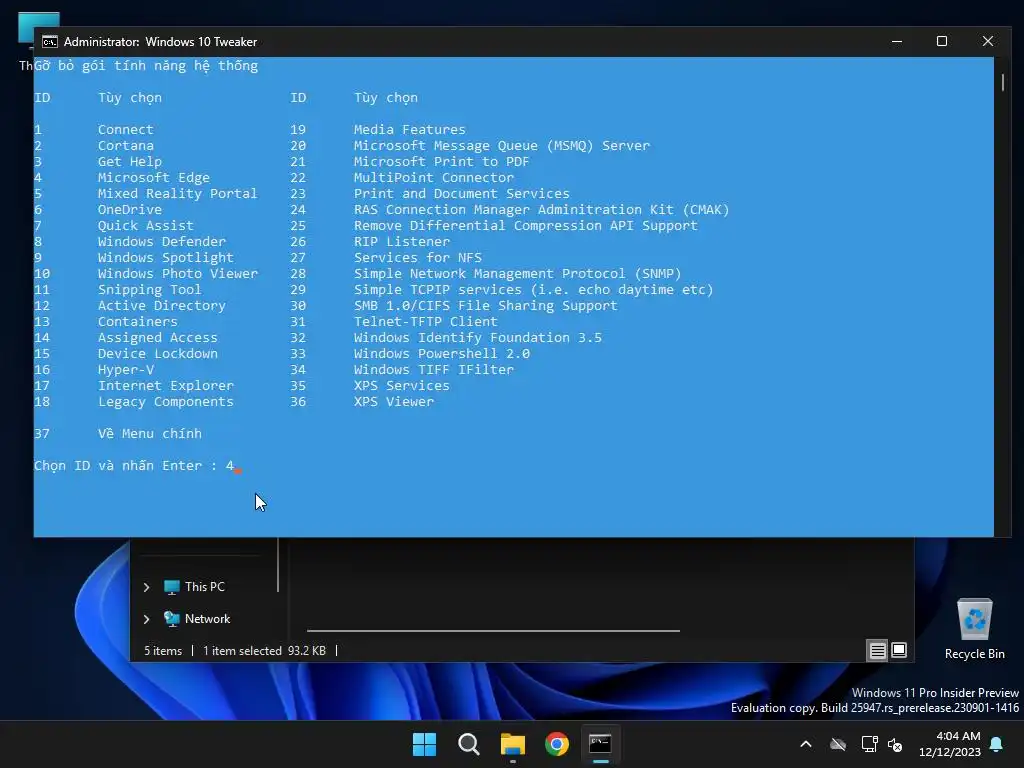Click the console window system menu icon
The image size is (1024, 768).
tap(50, 42)
